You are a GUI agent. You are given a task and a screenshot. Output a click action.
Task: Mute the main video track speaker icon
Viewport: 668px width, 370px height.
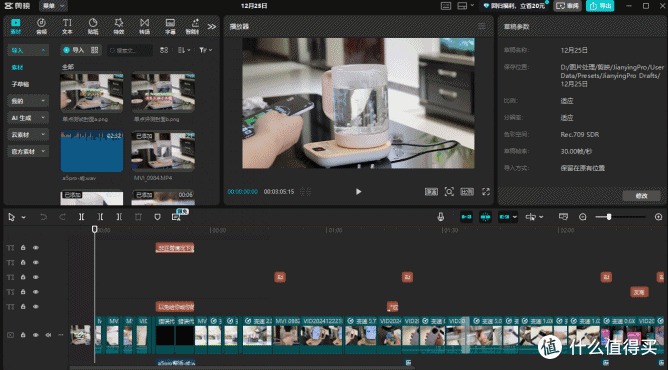click(48, 335)
